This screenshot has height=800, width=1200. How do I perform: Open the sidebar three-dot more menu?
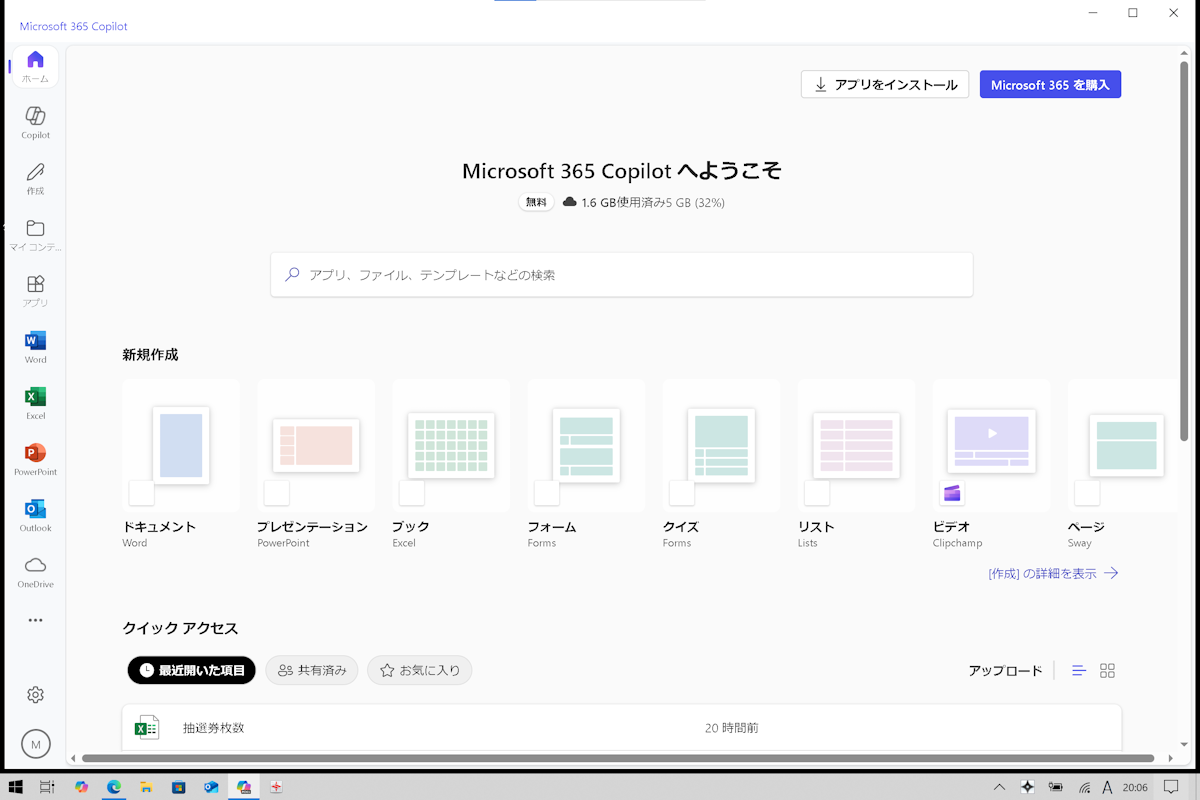35,620
